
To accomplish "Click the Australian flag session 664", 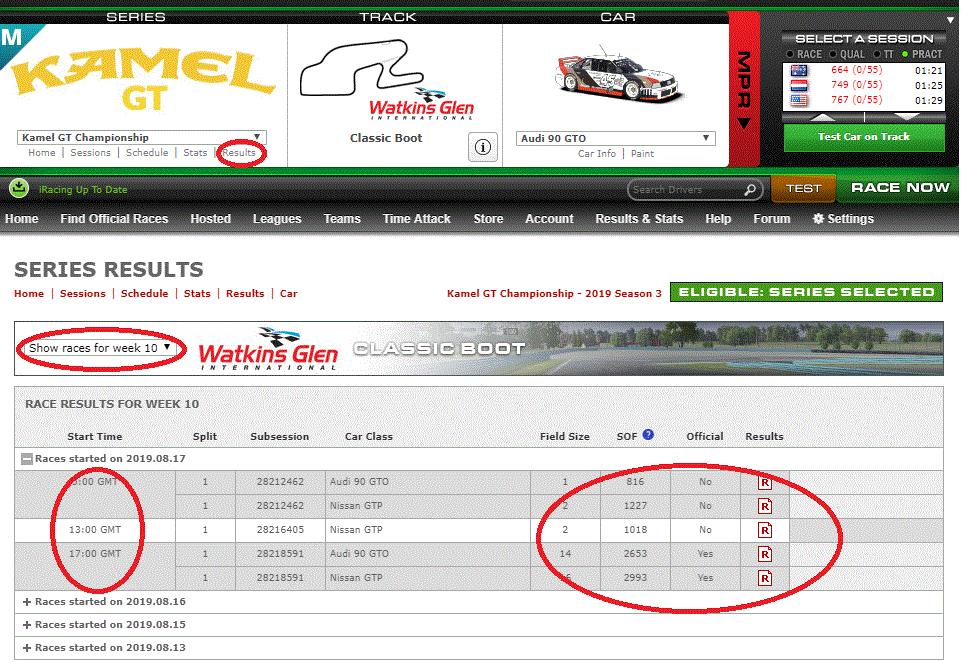I will [x=798, y=71].
